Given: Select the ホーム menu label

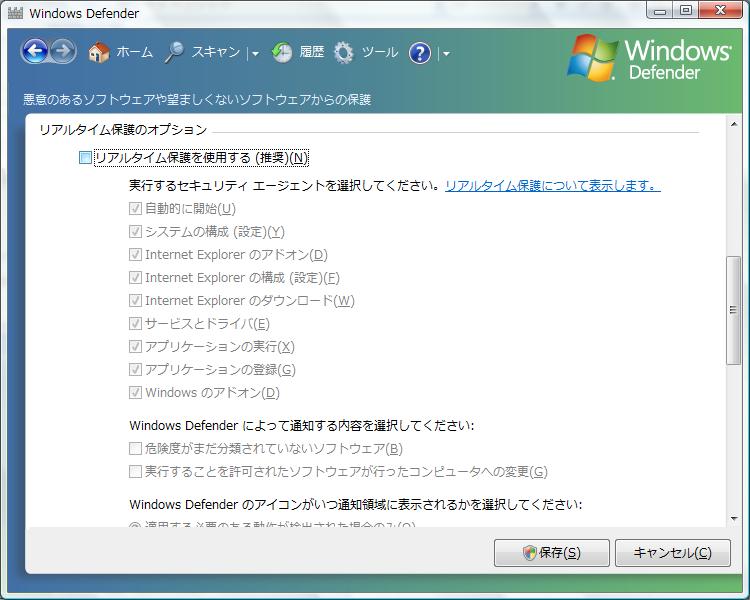Looking at the screenshot, I should (134, 52).
